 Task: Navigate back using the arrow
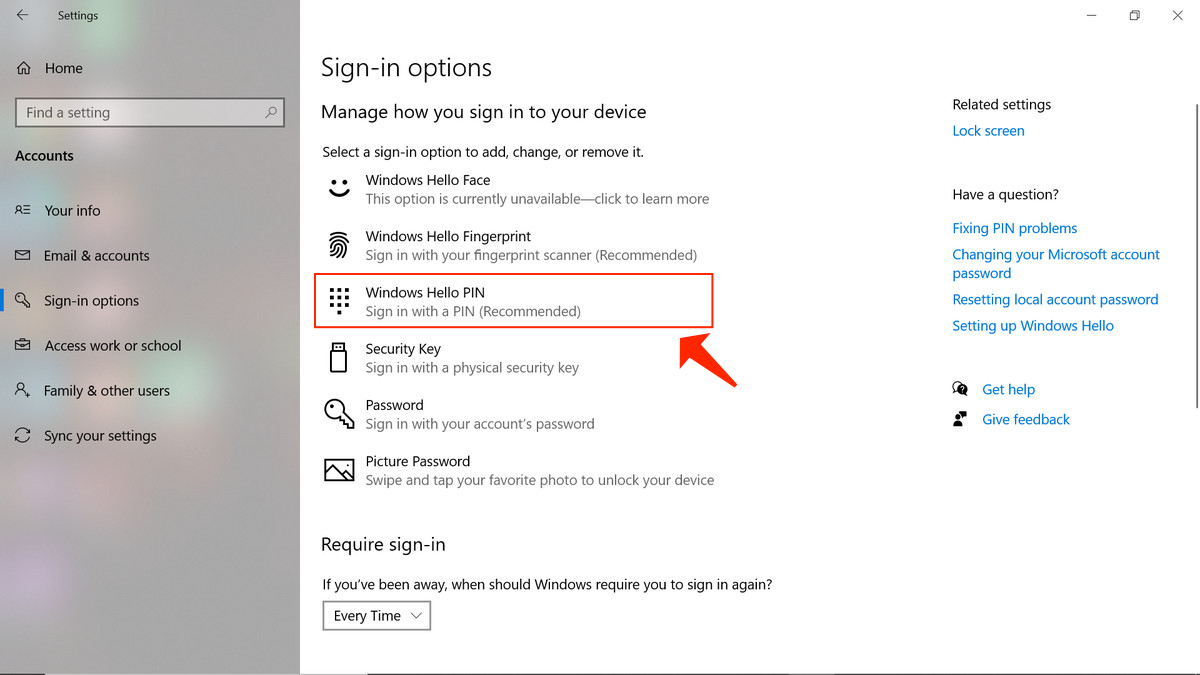point(22,15)
